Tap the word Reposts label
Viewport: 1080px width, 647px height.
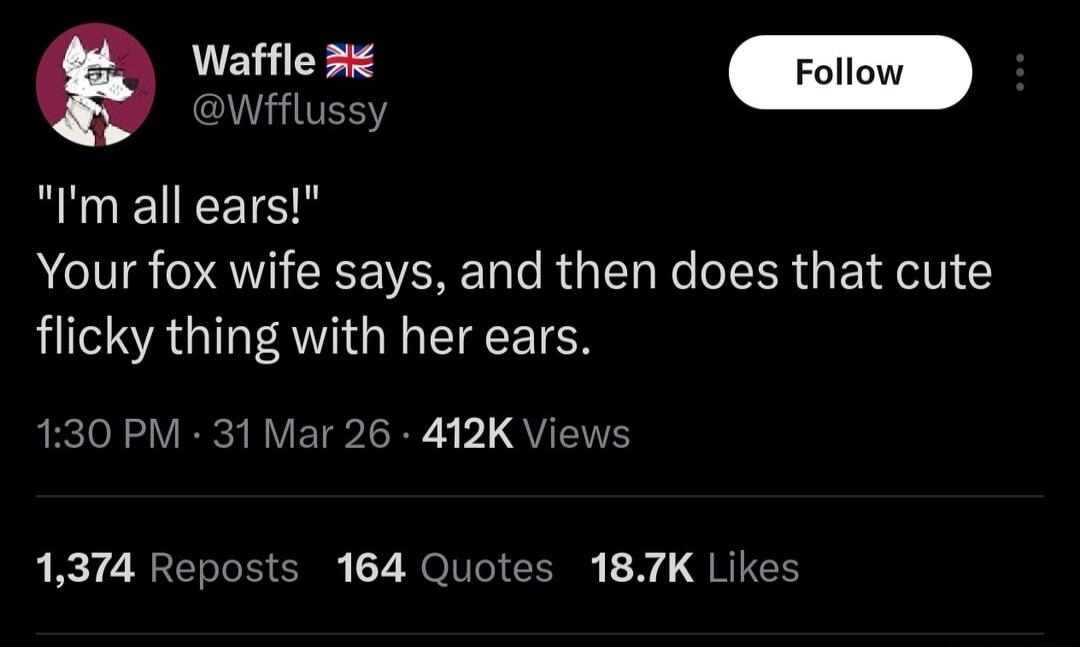pyautogui.click(x=222, y=567)
